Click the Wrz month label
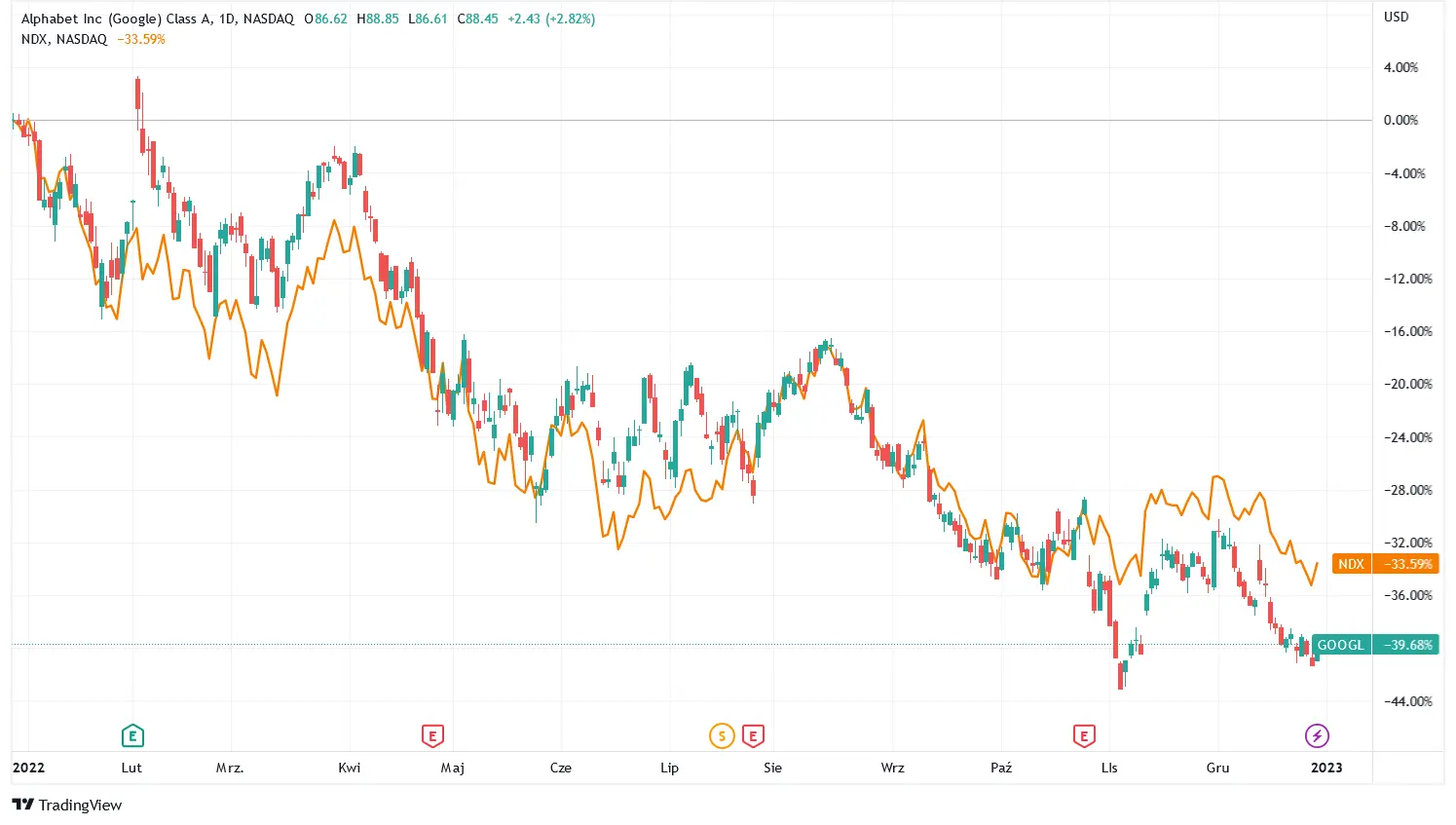1456x825 pixels. click(893, 768)
